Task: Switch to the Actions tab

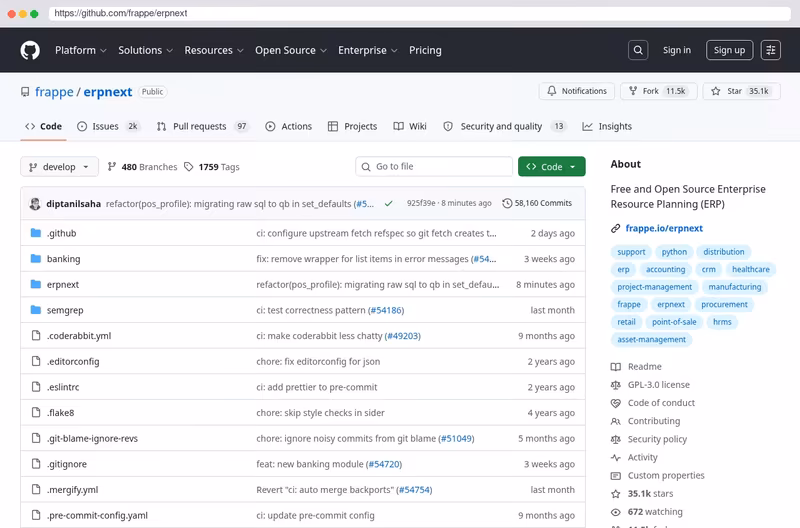Action: point(288,127)
